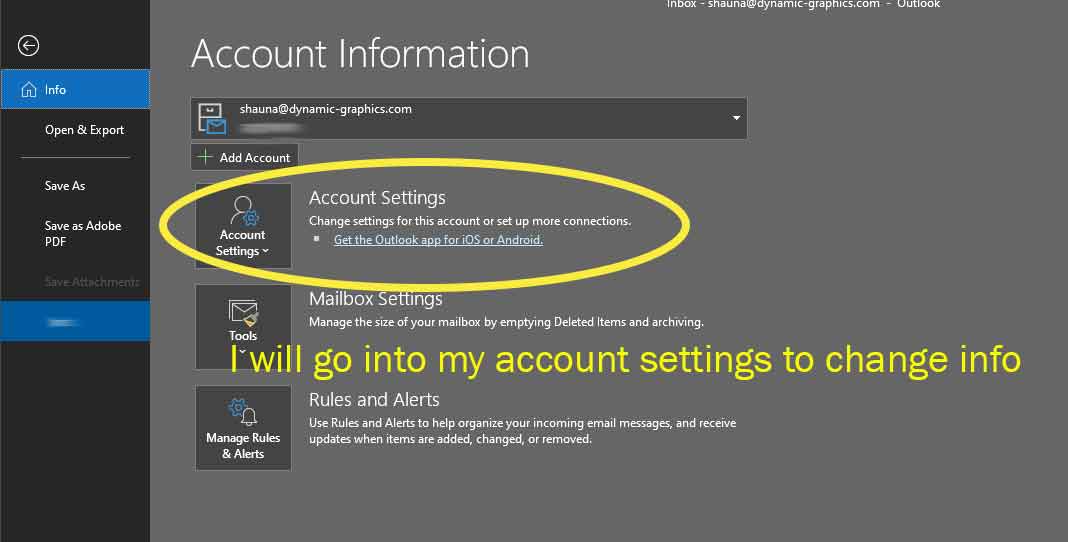This screenshot has width=1068, height=542.
Task: Click the Account Information title
Action: pyautogui.click(x=360, y=54)
